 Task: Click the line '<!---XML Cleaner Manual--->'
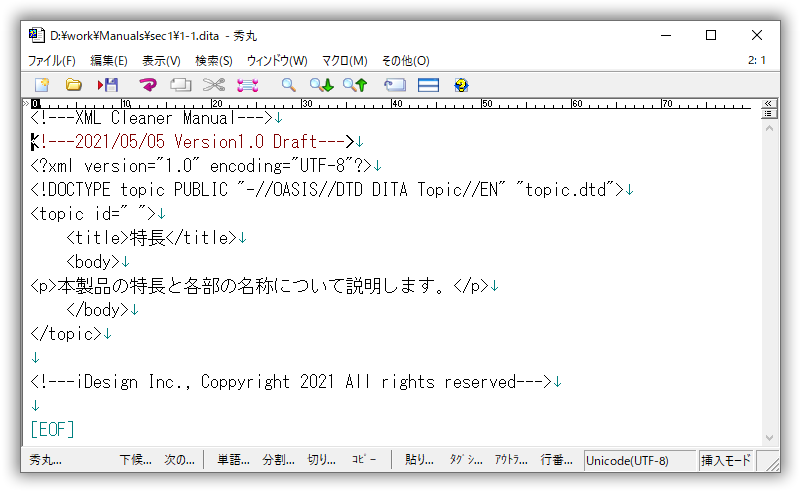pos(152,118)
